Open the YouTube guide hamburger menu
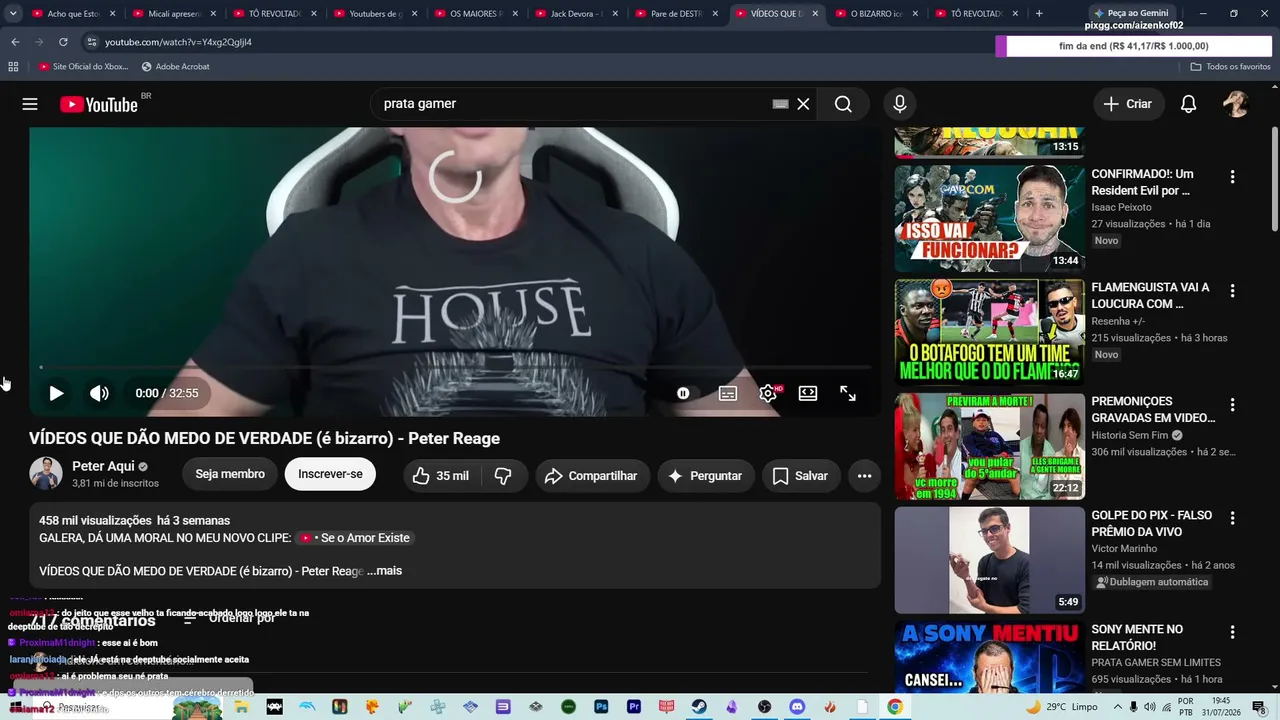The height and width of the screenshot is (720, 1280). (x=30, y=104)
